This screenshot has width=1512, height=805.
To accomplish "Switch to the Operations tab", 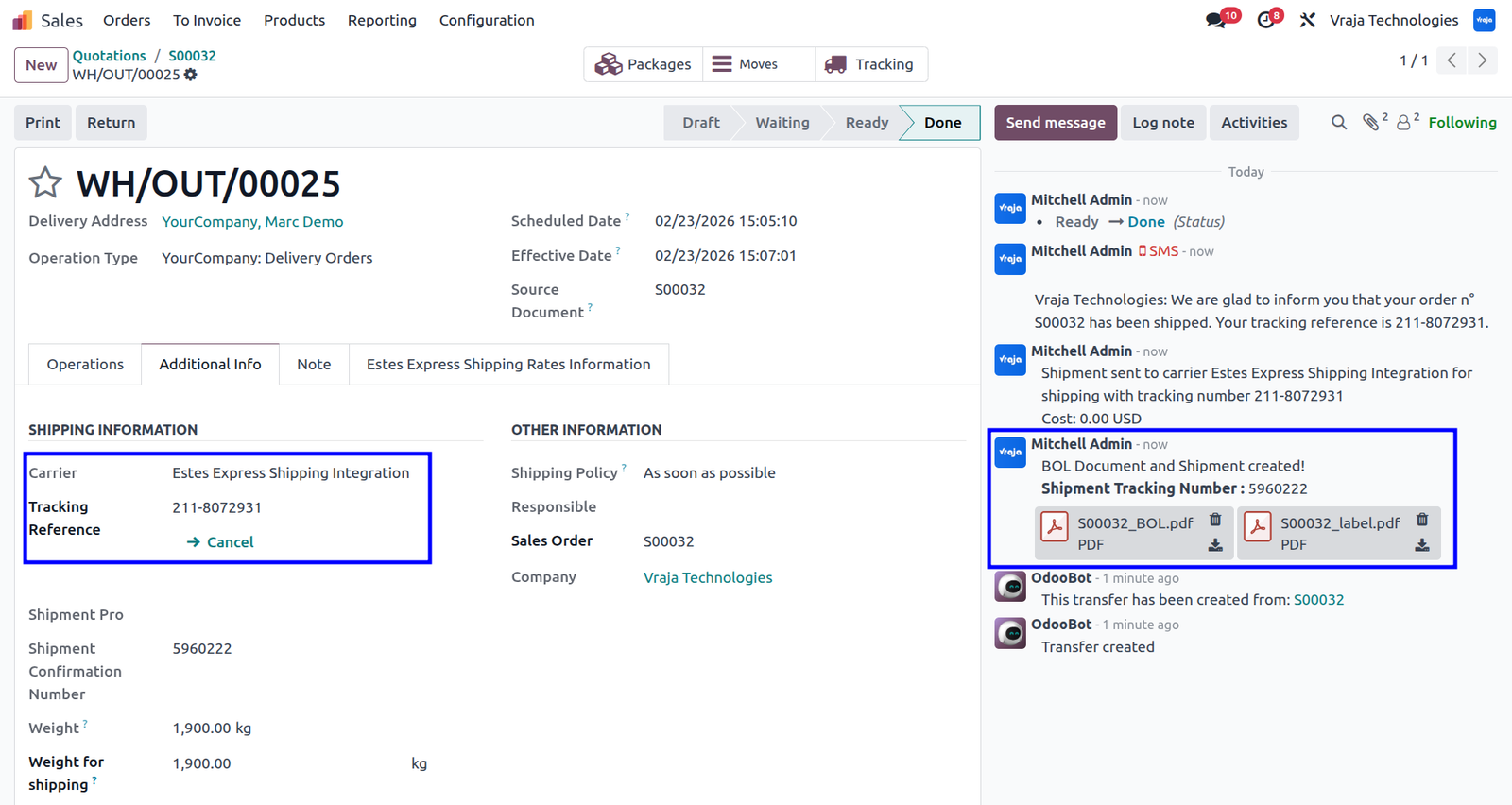I will (85, 365).
